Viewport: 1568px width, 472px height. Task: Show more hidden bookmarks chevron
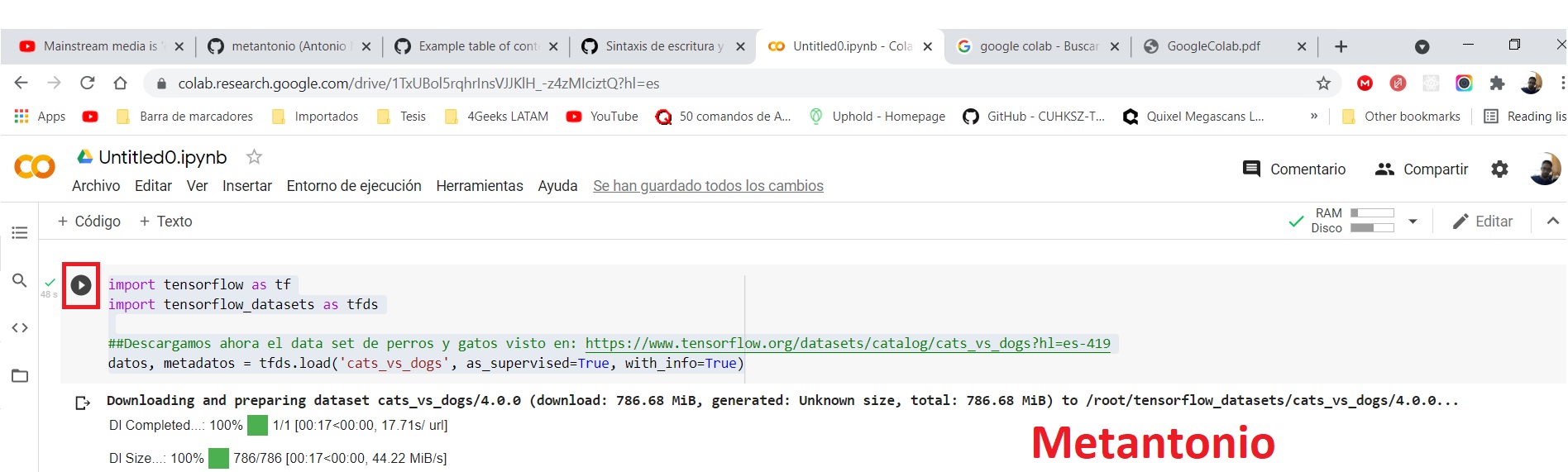click(1314, 117)
